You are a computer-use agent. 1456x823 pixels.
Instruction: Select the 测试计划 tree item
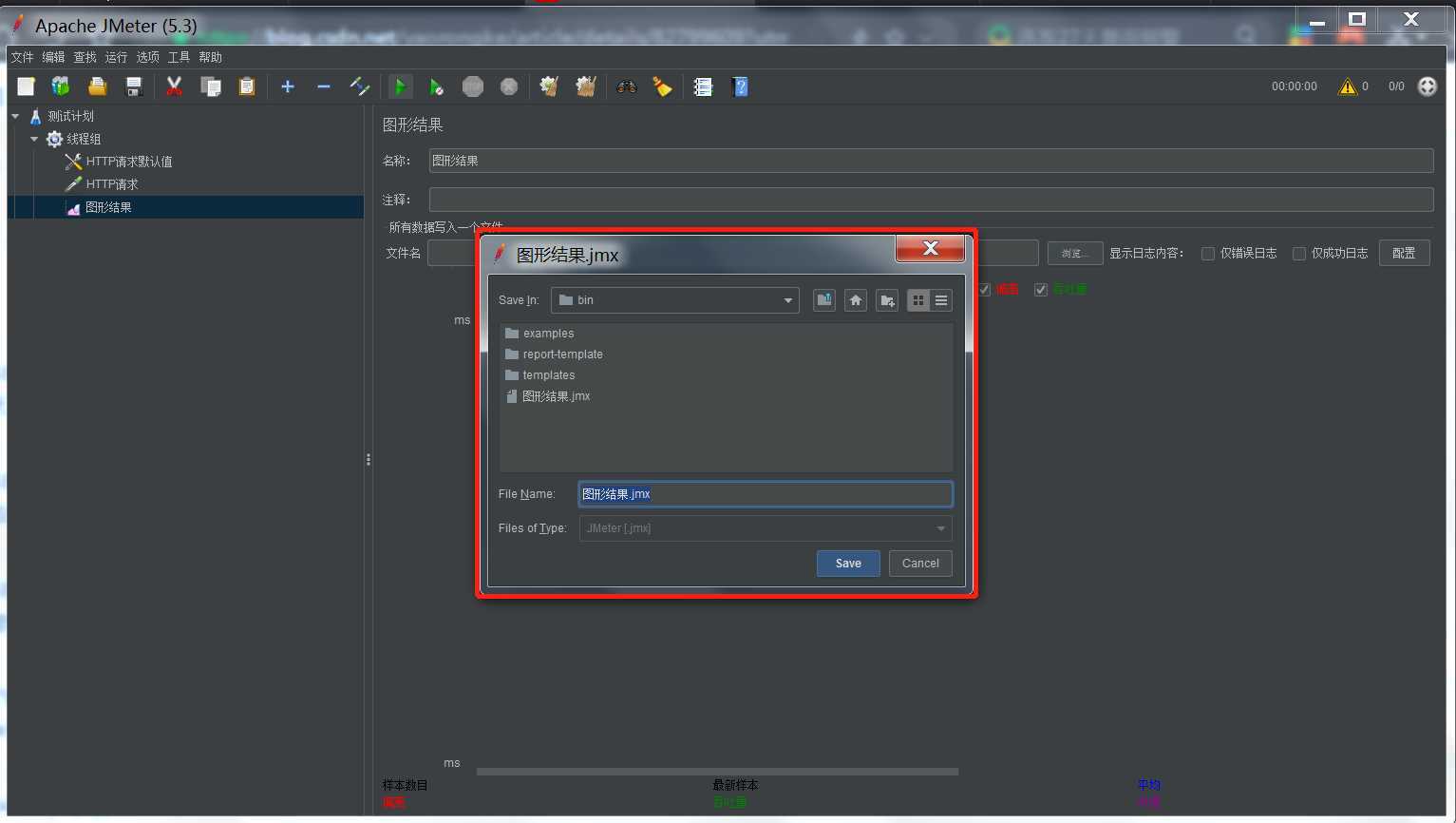[61, 116]
